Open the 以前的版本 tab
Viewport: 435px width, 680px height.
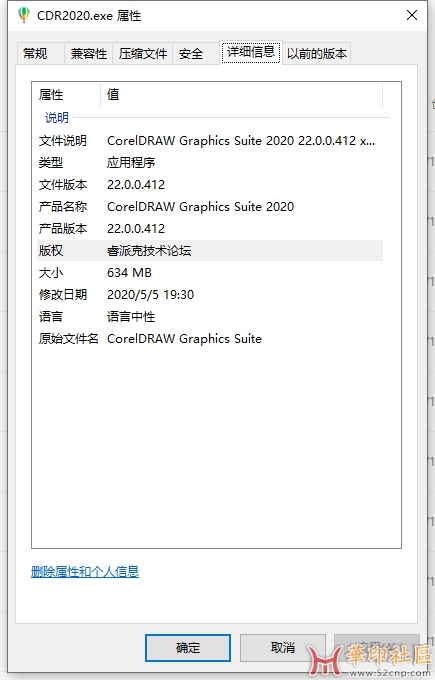pyautogui.click(x=317, y=54)
